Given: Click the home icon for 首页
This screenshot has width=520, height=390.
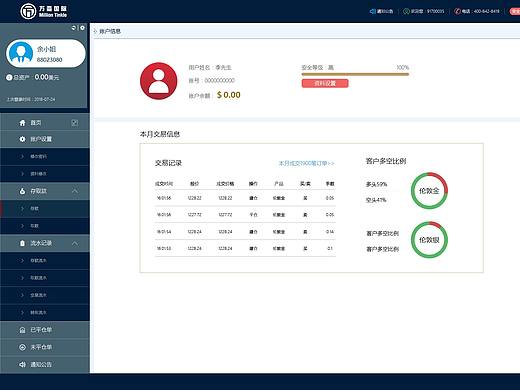Looking at the screenshot, I should (22, 123).
